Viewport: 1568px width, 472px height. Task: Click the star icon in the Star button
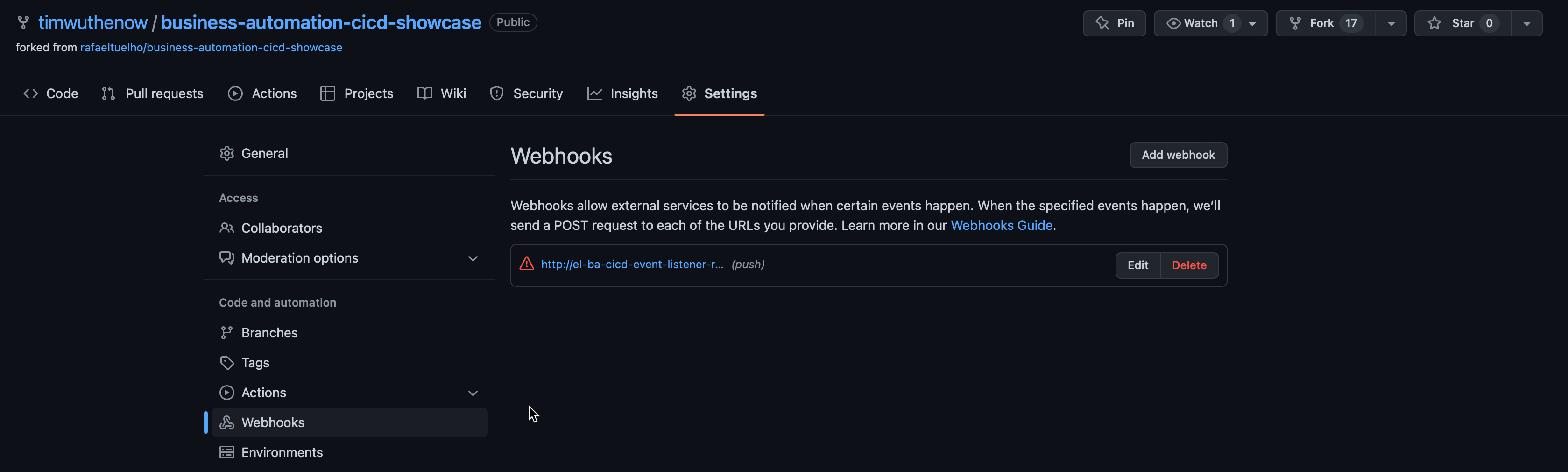(x=1435, y=23)
